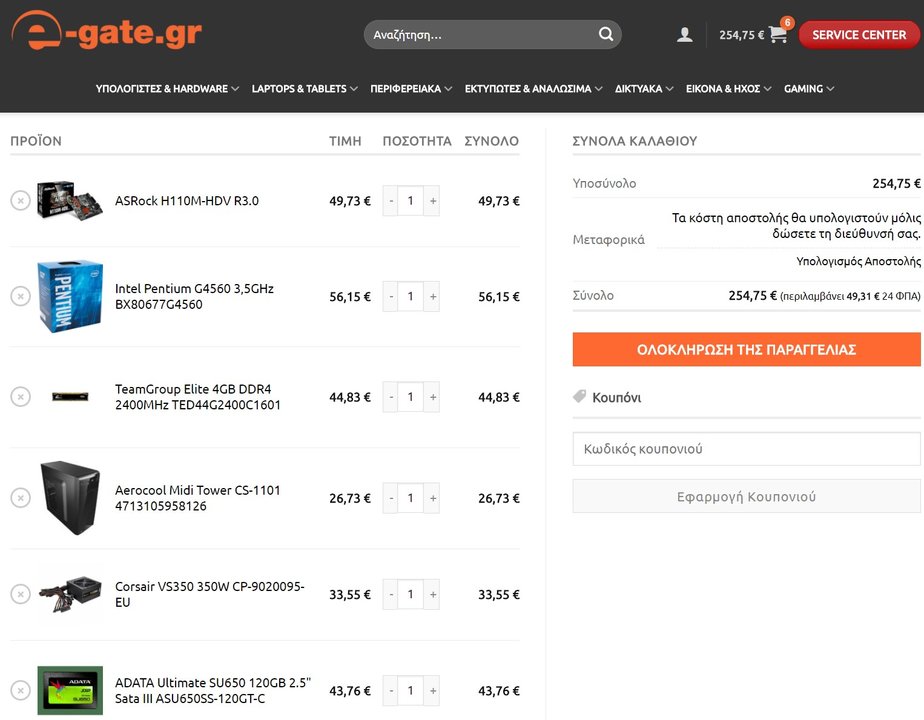Click the Corsair power supply thumbnail
The height and width of the screenshot is (720, 924).
click(x=70, y=594)
